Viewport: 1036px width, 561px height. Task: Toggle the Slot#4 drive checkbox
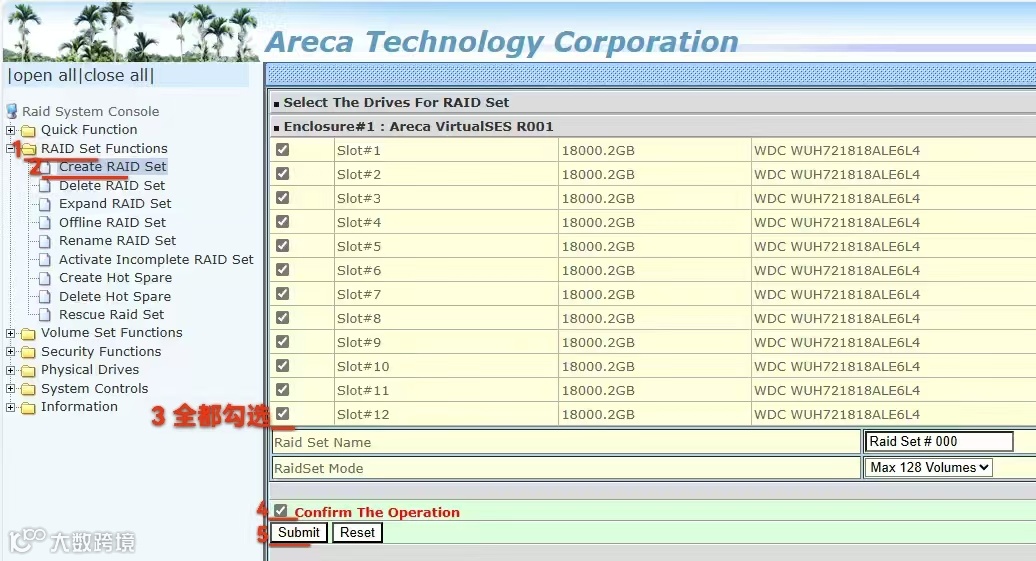pos(283,221)
